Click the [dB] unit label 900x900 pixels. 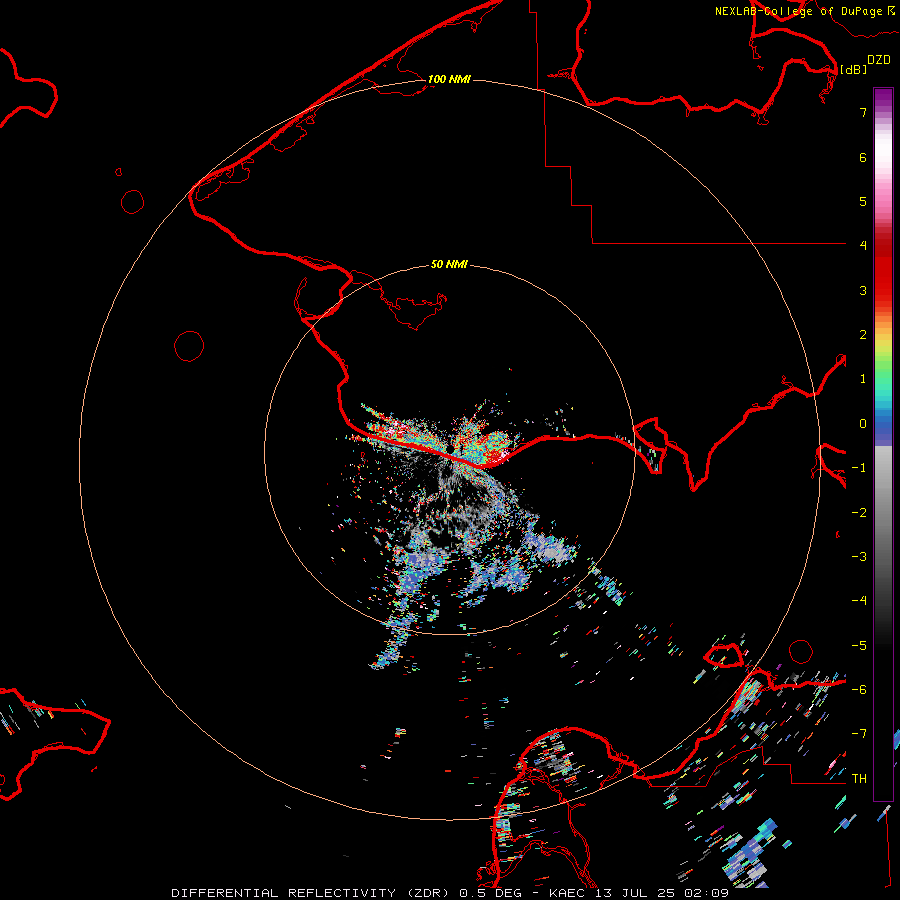click(x=854, y=69)
